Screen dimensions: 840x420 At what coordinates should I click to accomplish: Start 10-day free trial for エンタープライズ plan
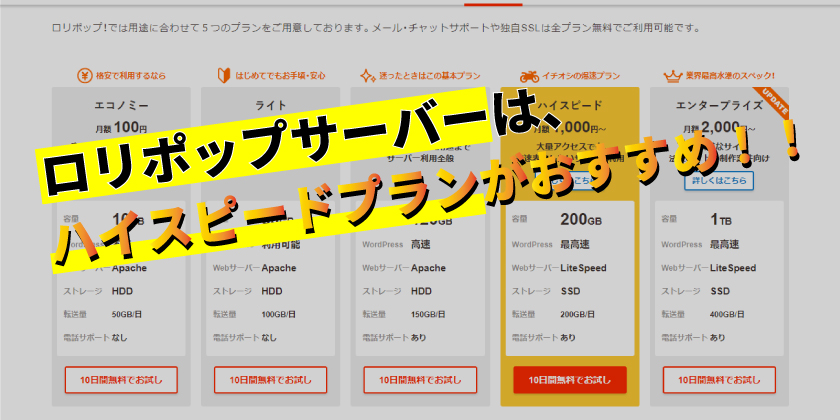pos(719,380)
